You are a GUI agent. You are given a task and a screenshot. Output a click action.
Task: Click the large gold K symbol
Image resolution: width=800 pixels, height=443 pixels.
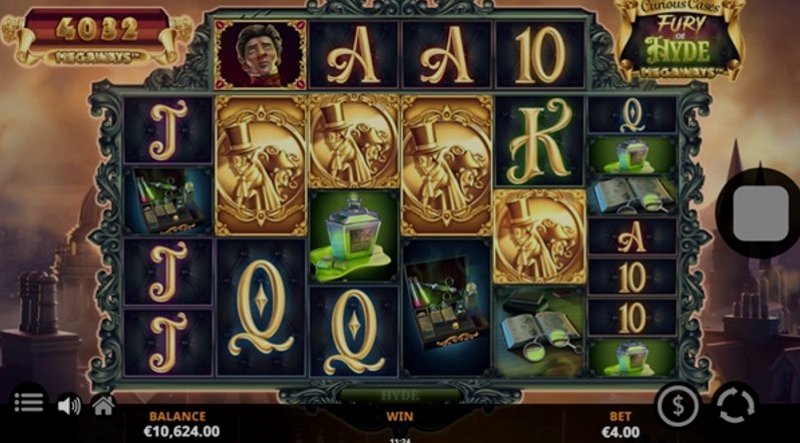539,141
